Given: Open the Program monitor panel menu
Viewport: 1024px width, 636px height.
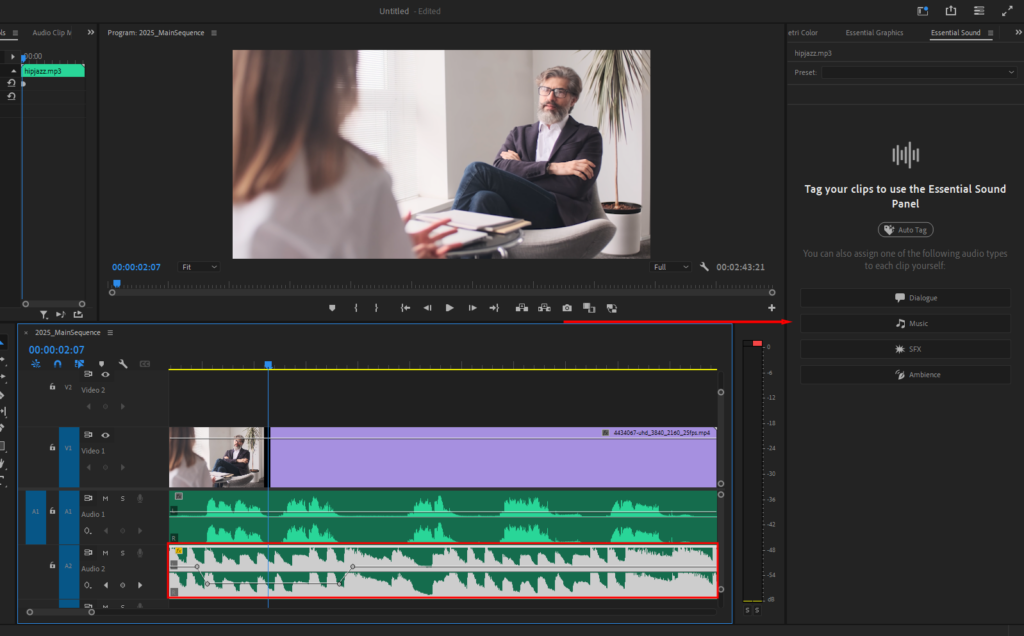Looking at the screenshot, I should coord(214,33).
